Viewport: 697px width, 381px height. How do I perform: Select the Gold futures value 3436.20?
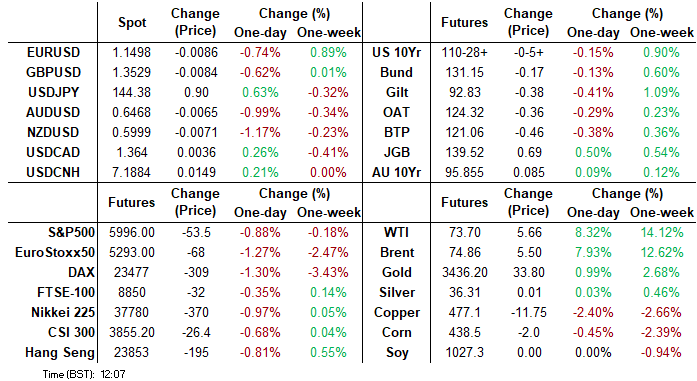pos(465,273)
